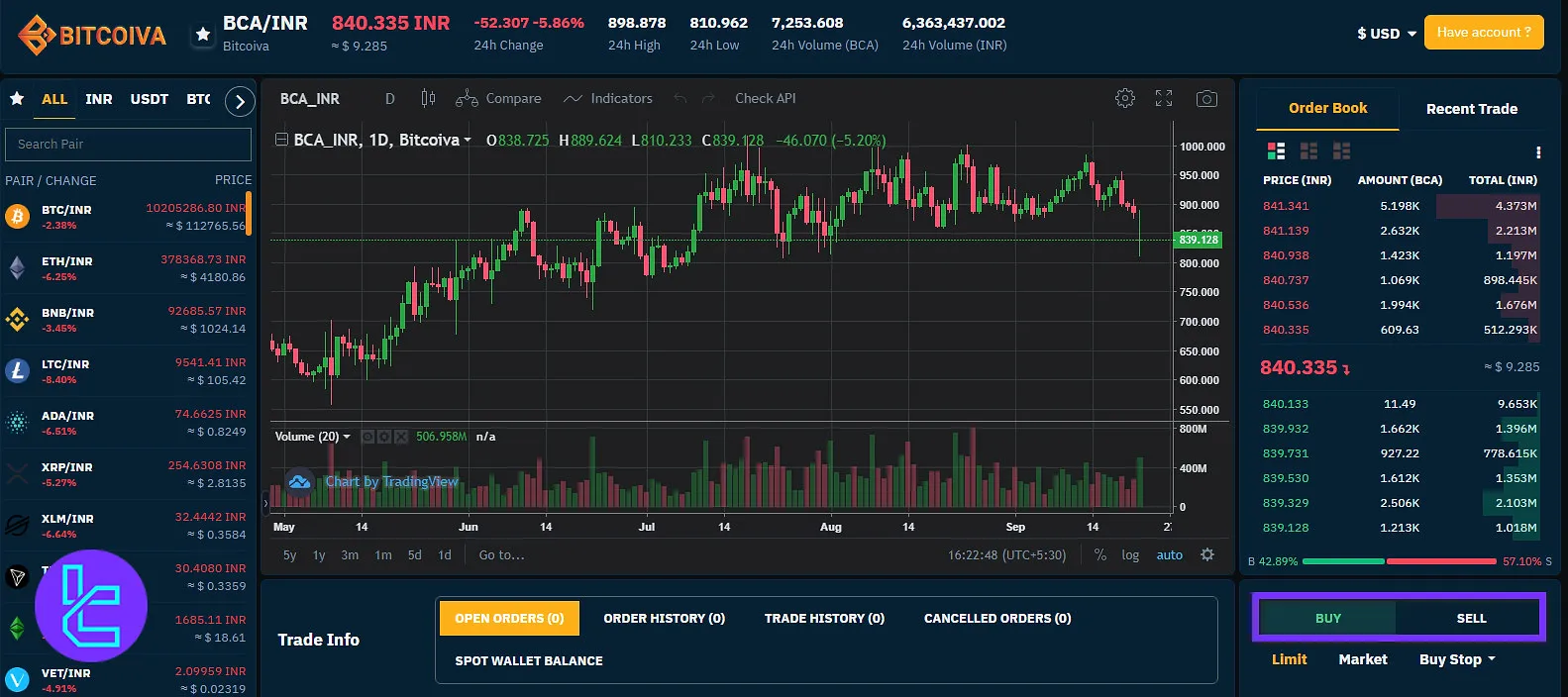This screenshot has height=697, width=1568.
Task: Toggle auto scale on the chart
Action: [x=1169, y=554]
